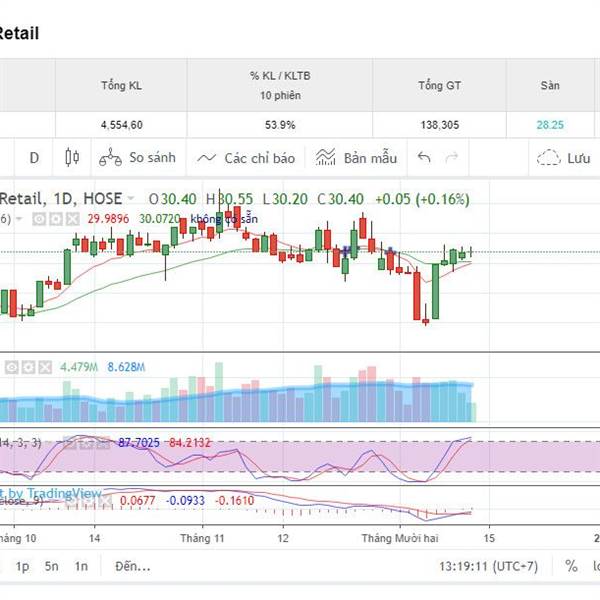Click the Tổng KL column header
The image size is (600, 600).
[121, 85]
